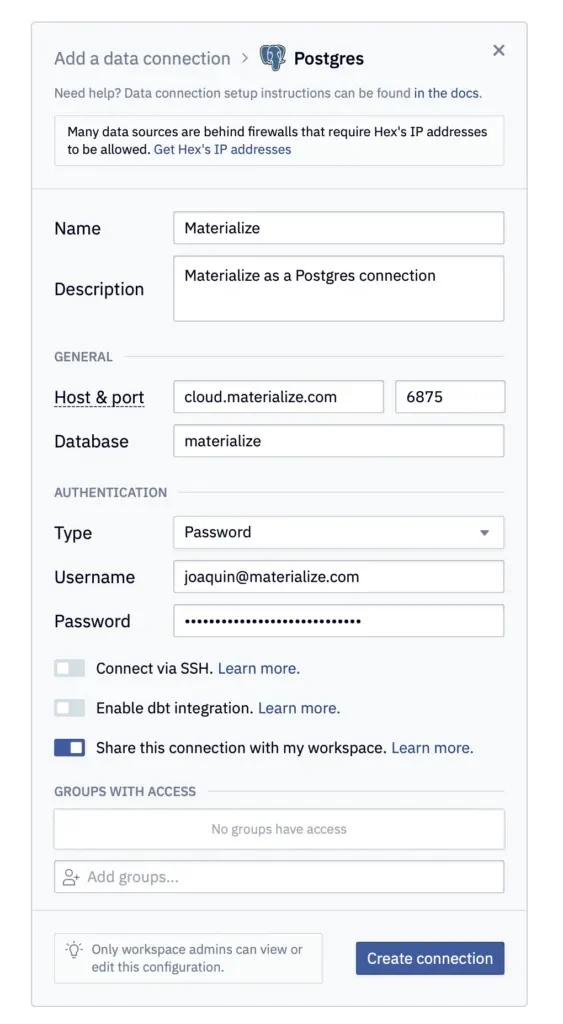Open the 'in the docs' link
Screen dimensions: 563x1024
(446, 93)
